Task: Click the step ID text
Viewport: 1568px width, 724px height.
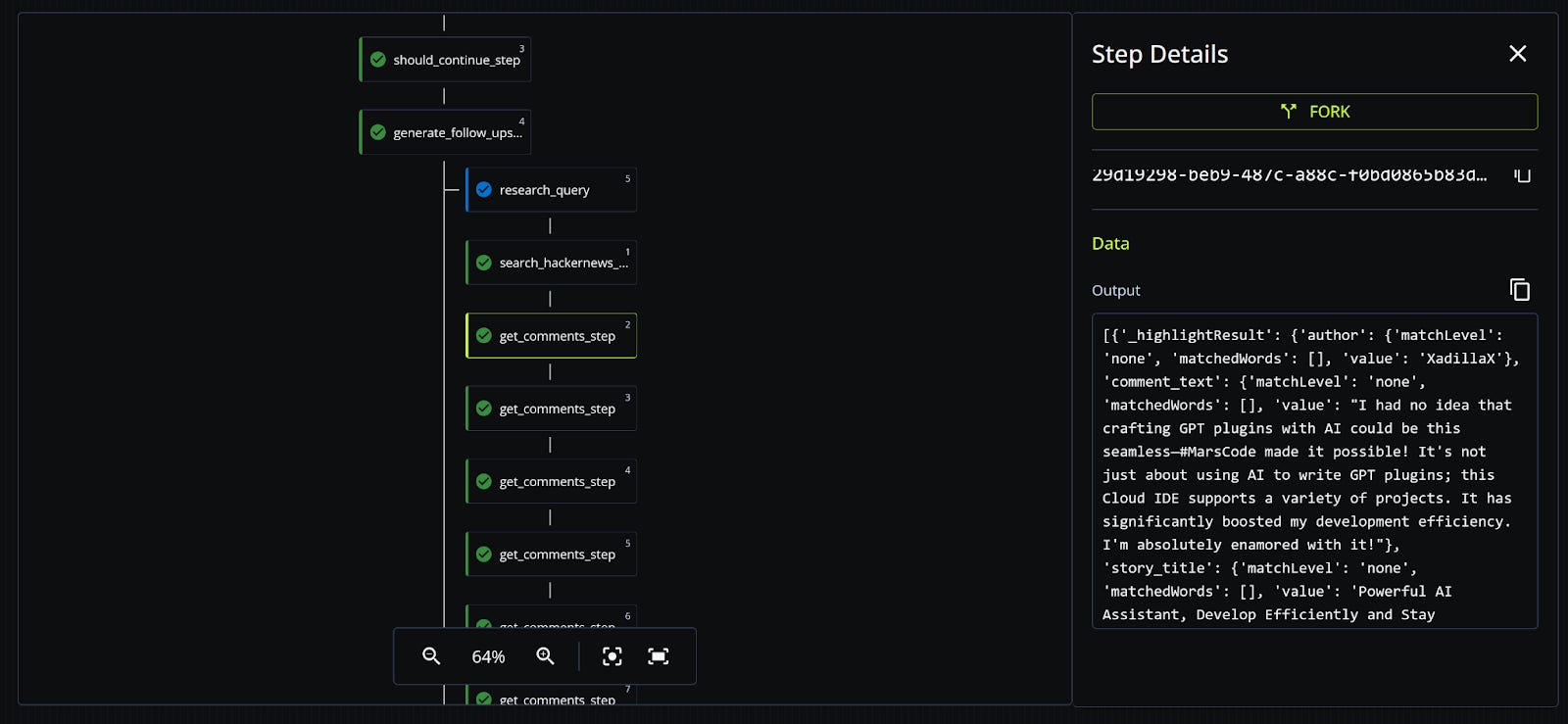Action: pos(1289,175)
